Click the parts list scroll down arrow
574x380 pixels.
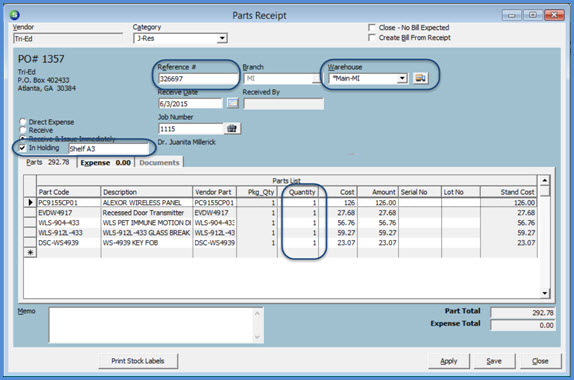coord(545,293)
